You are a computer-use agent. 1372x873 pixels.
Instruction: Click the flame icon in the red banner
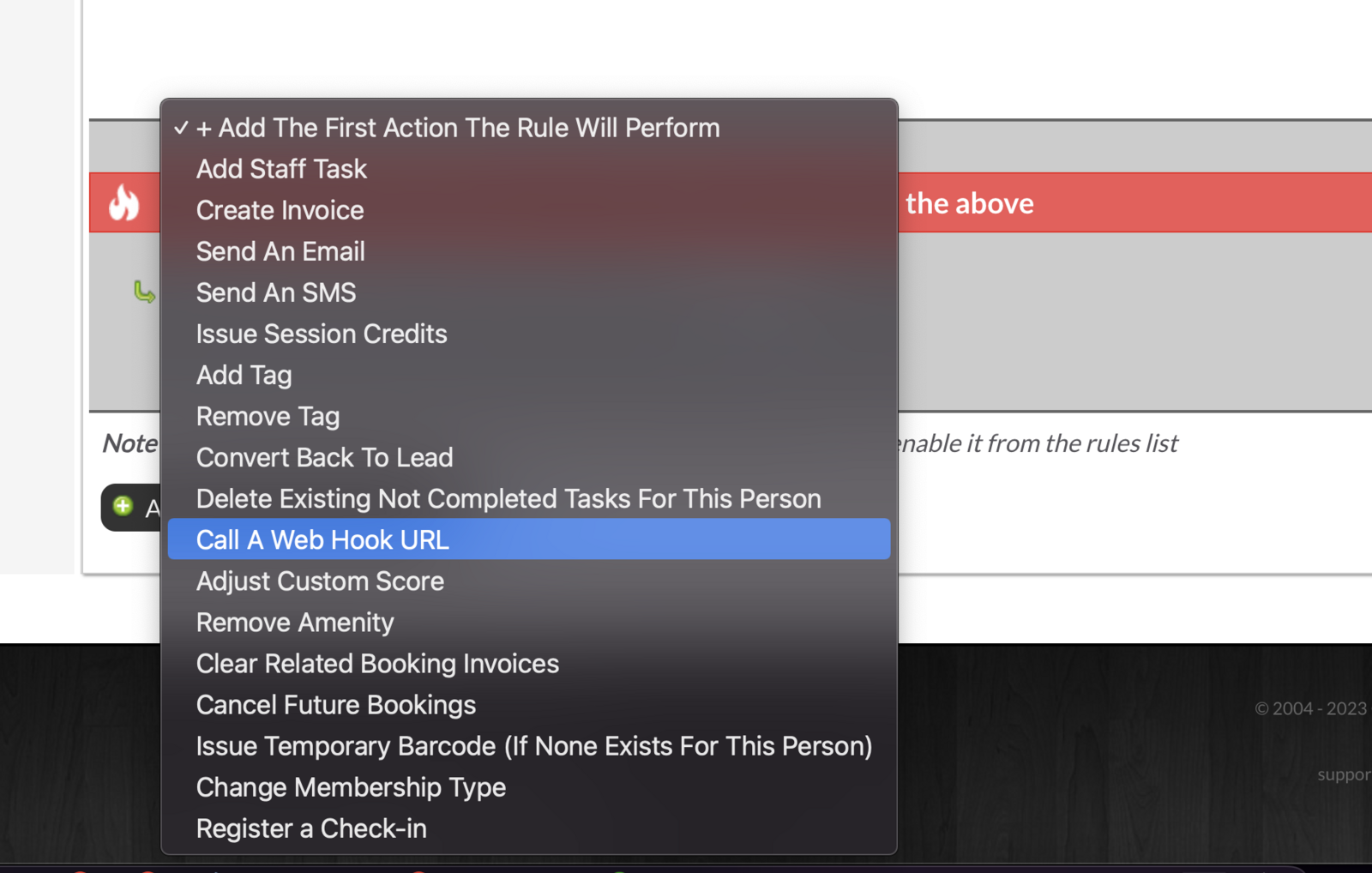click(x=124, y=202)
